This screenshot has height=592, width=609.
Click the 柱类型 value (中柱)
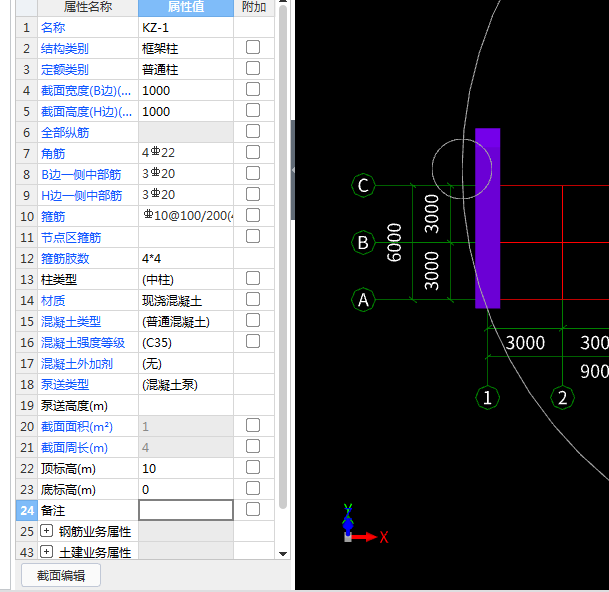pyautogui.click(x=186, y=280)
